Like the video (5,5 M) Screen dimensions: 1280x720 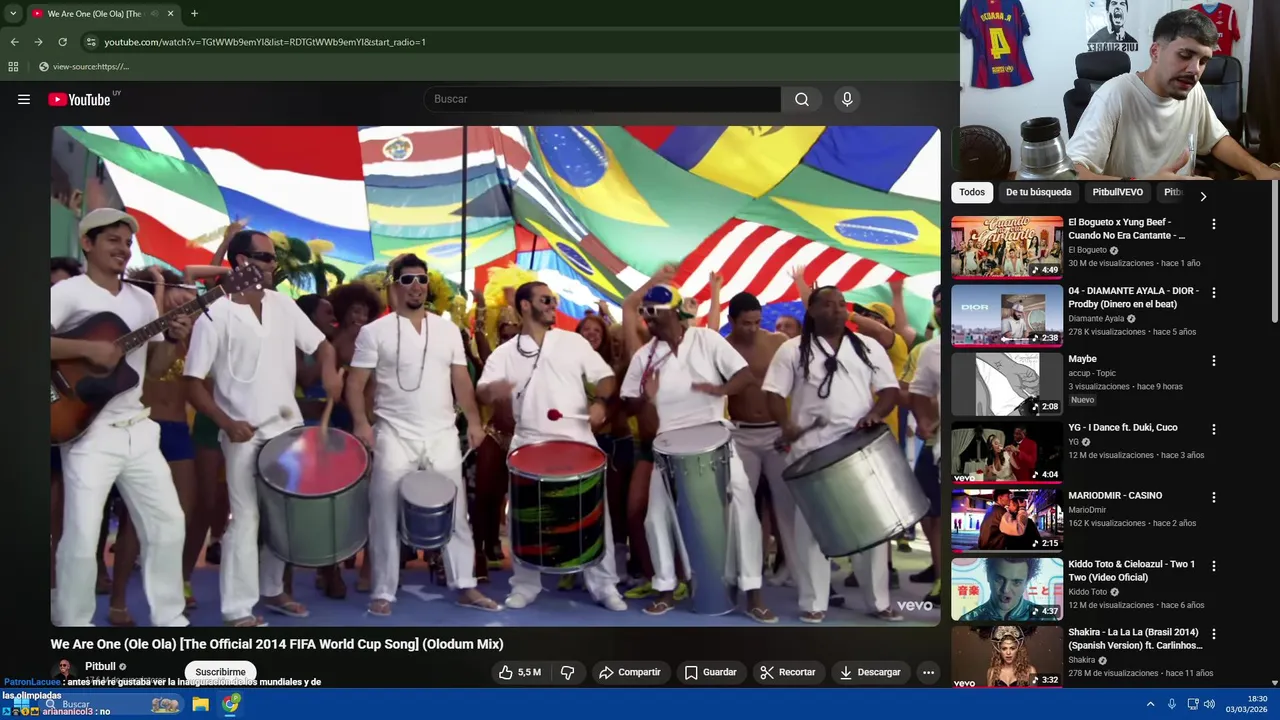(x=519, y=672)
